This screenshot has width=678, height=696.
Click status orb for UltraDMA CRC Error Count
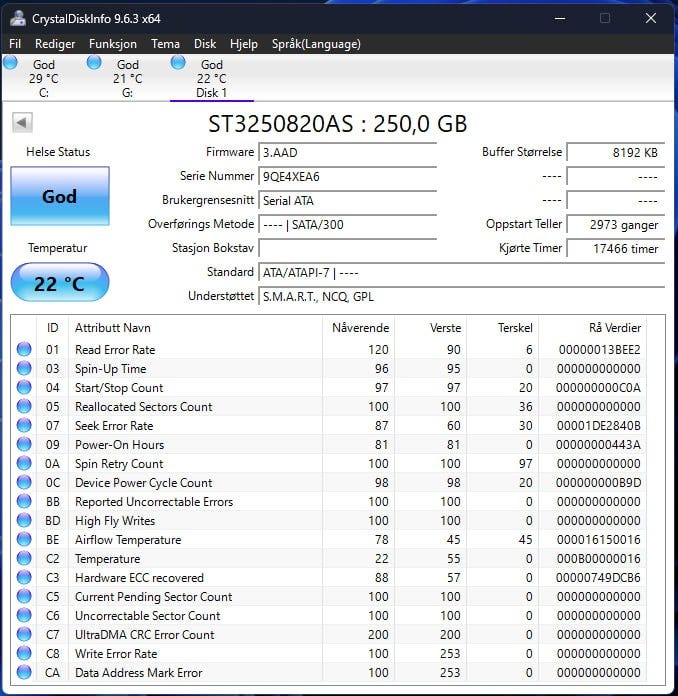24,635
